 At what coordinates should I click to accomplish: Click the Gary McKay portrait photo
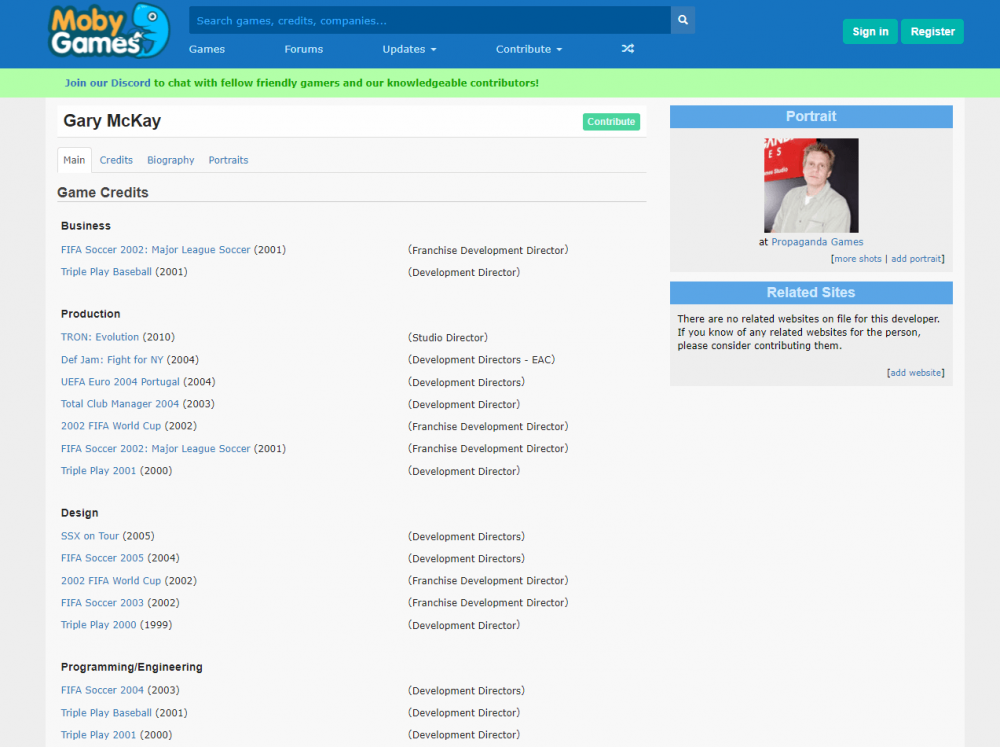coord(811,185)
